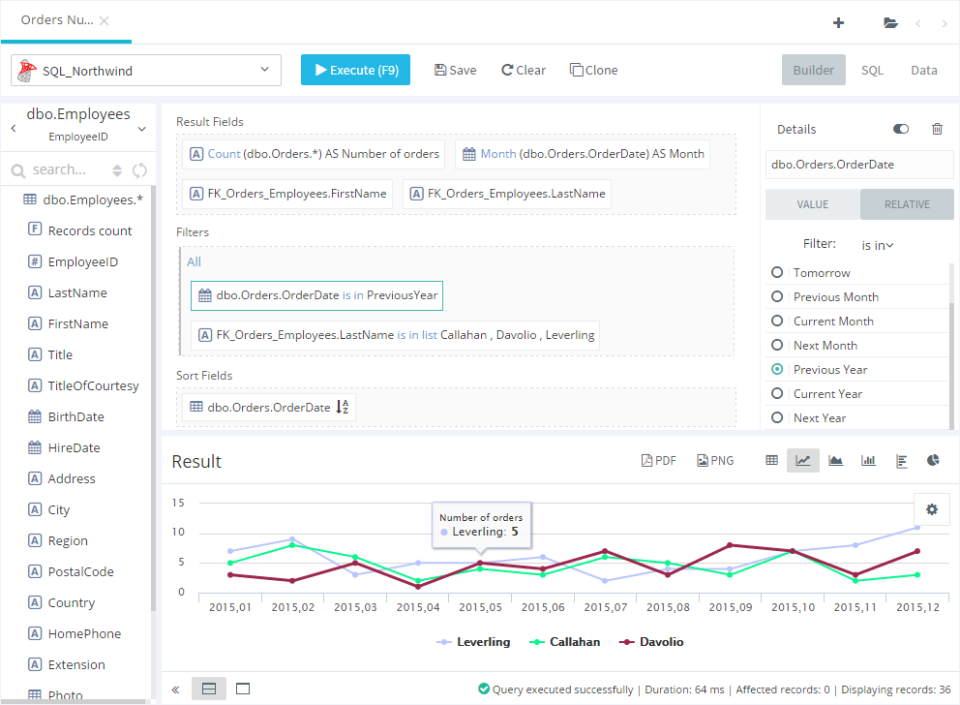The width and height of the screenshot is (960, 705).
Task: Open the SQL_Northwind connection dropdown
Action: click(x=264, y=70)
